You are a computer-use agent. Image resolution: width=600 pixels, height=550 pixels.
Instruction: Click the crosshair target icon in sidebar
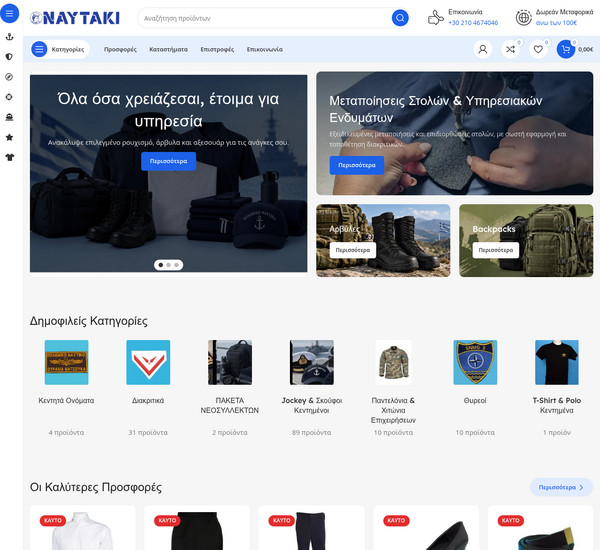[x=10, y=97]
